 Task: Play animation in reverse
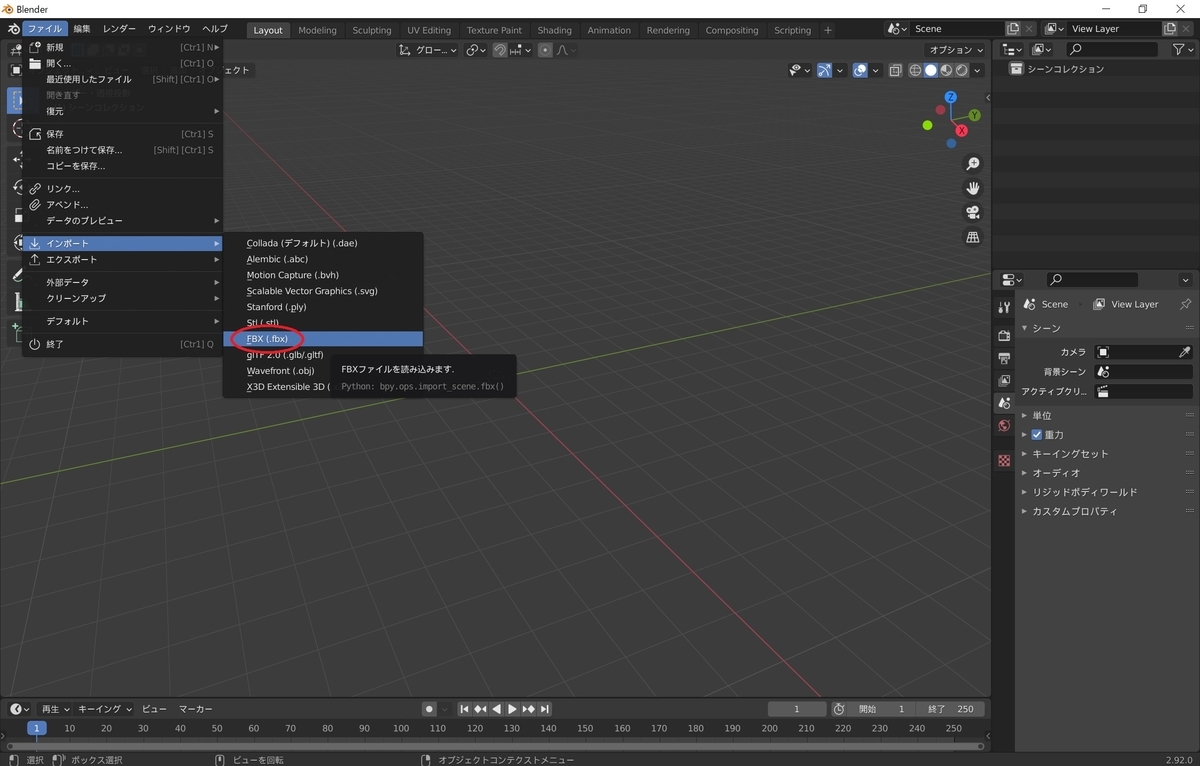(496, 709)
